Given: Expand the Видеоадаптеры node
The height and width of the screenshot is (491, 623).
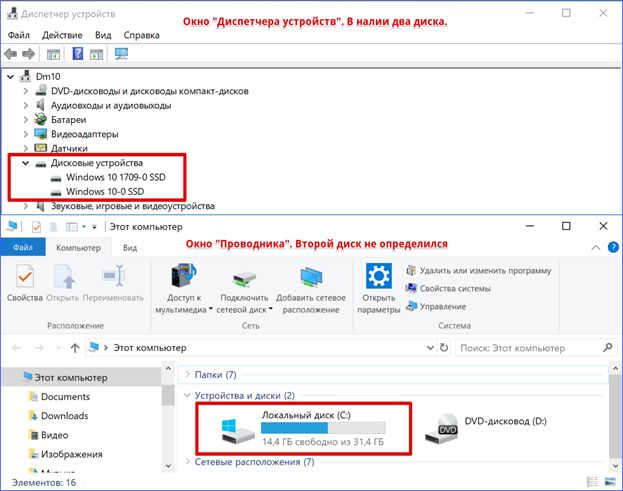Looking at the screenshot, I should tap(26, 134).
